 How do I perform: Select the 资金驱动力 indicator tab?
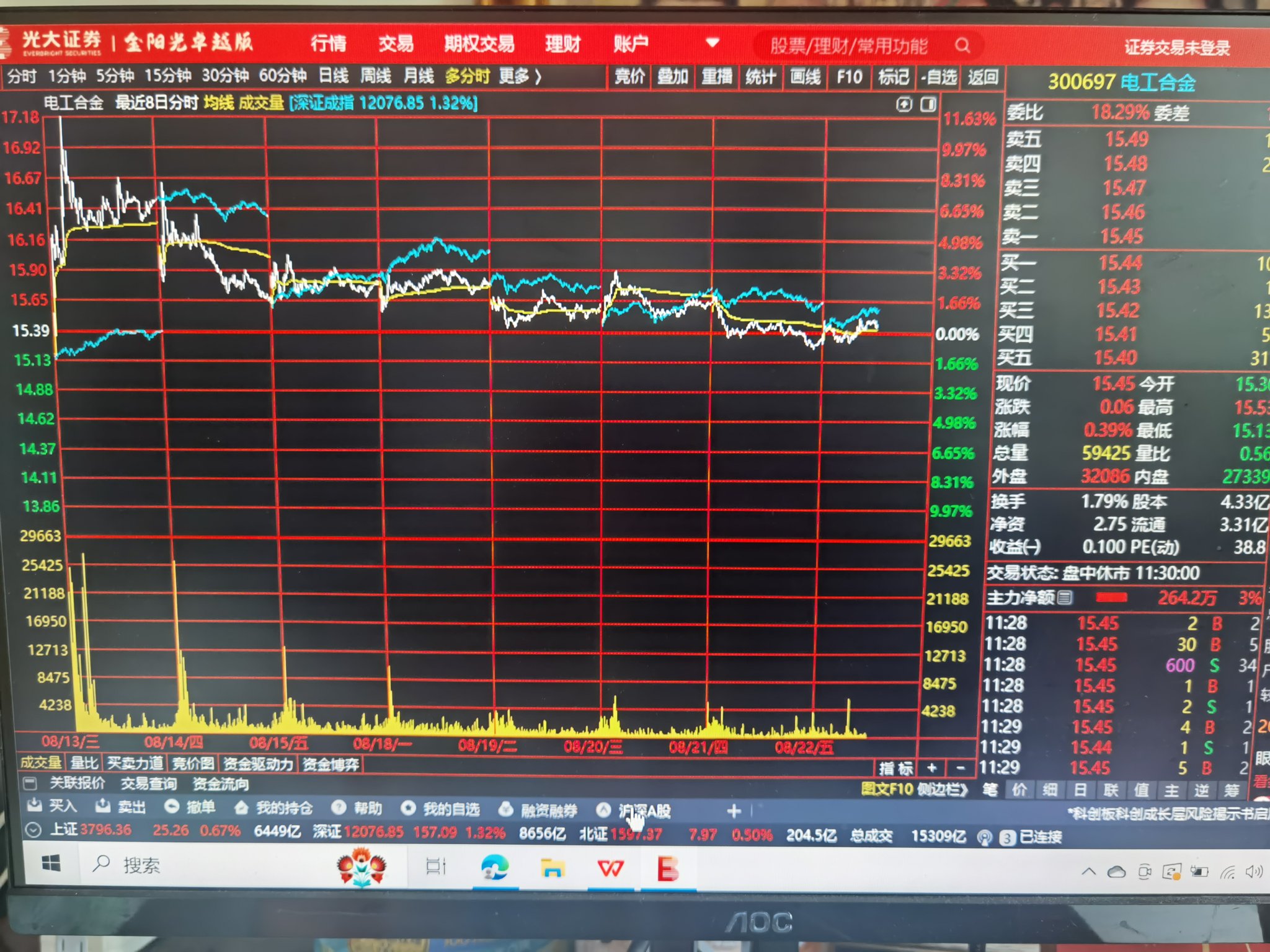258,764
